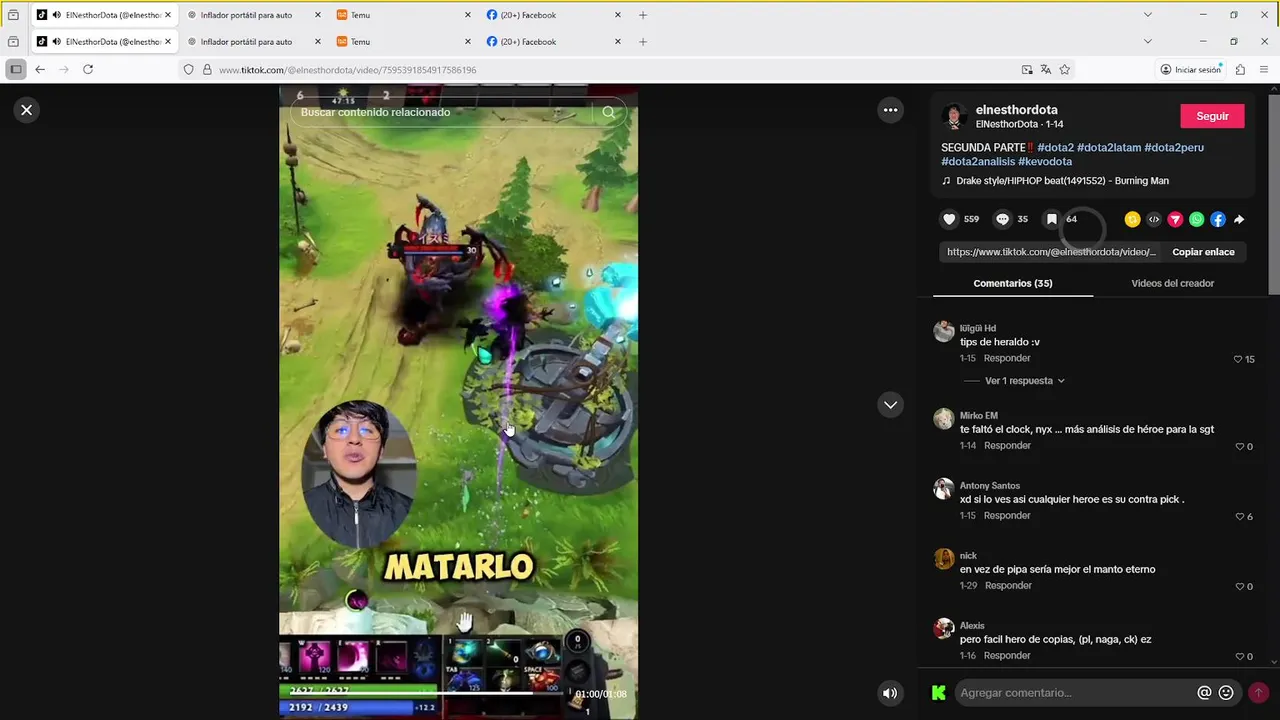Image resolution: width=1280 pixels, height=720 pixels.
Task: Open the #dota2peru hashtag
Action: click(x=1174, y=147)
